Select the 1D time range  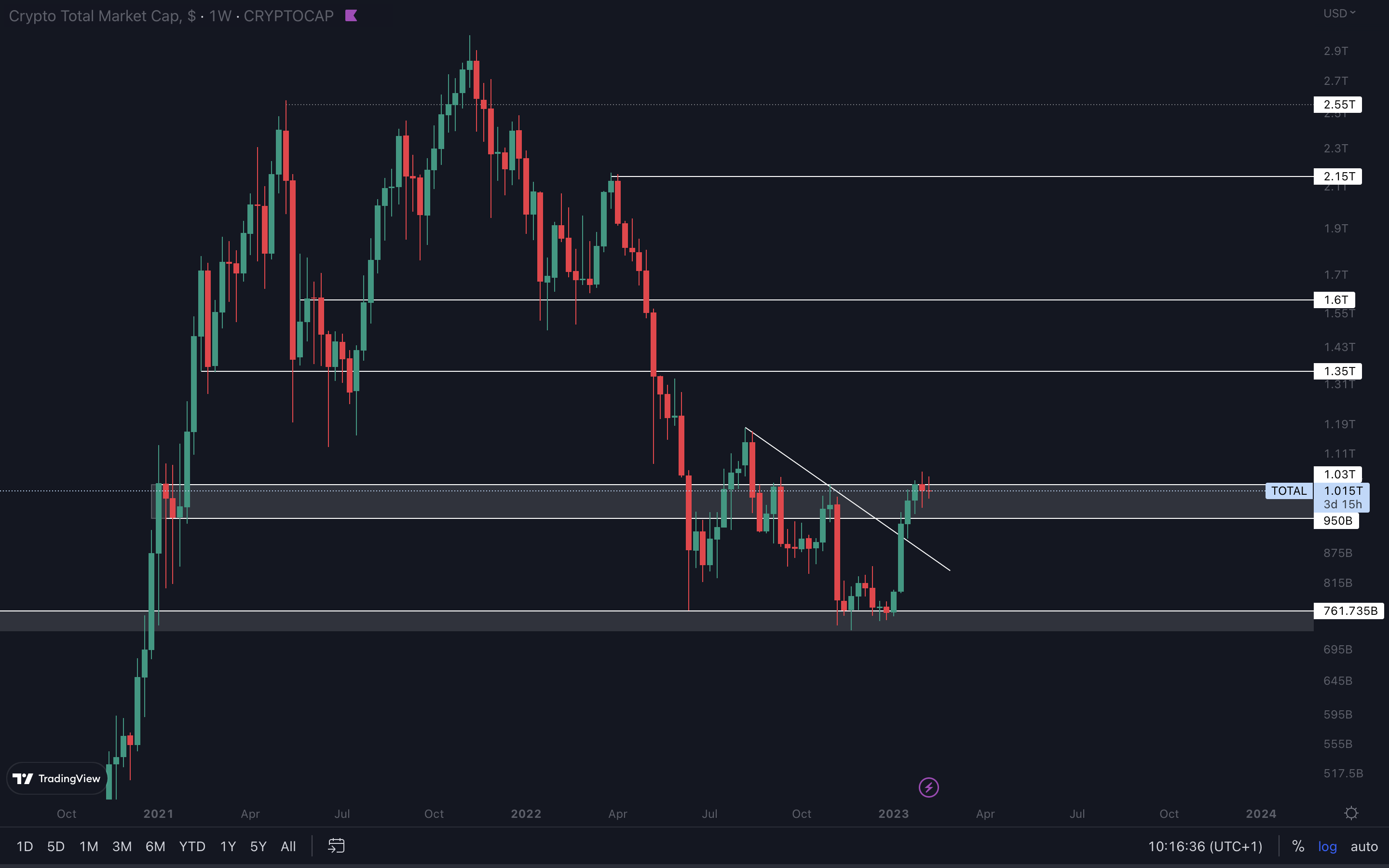25,846
